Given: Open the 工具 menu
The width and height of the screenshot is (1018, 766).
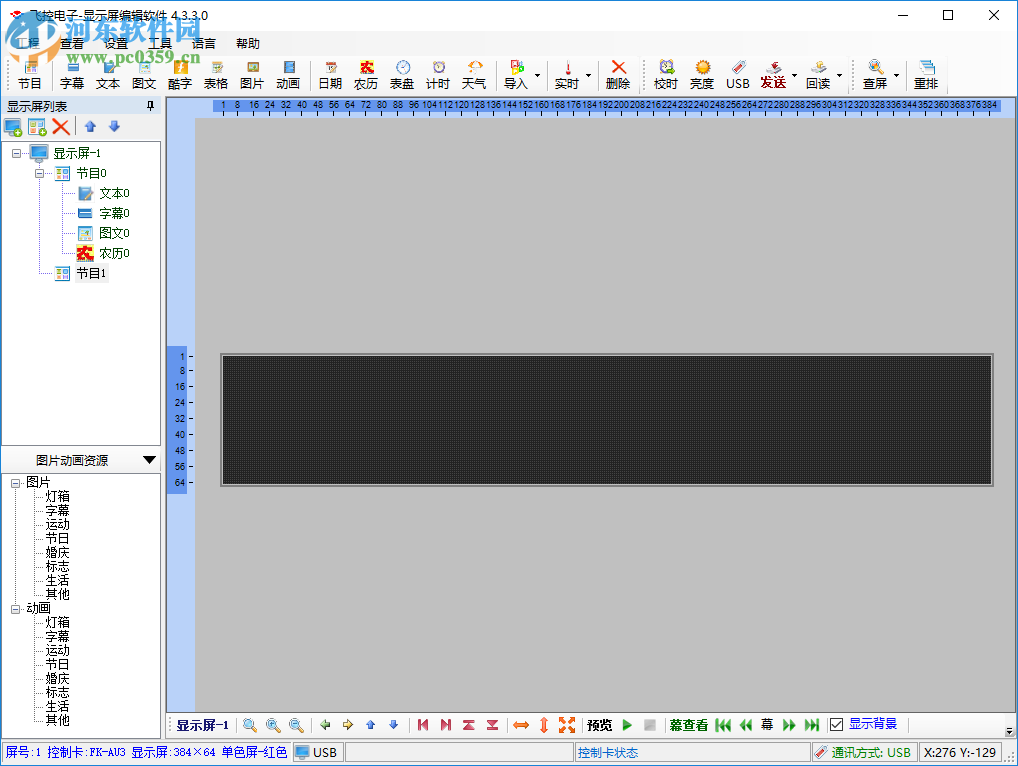Looking at the screenshot, I should coord(160,43).
